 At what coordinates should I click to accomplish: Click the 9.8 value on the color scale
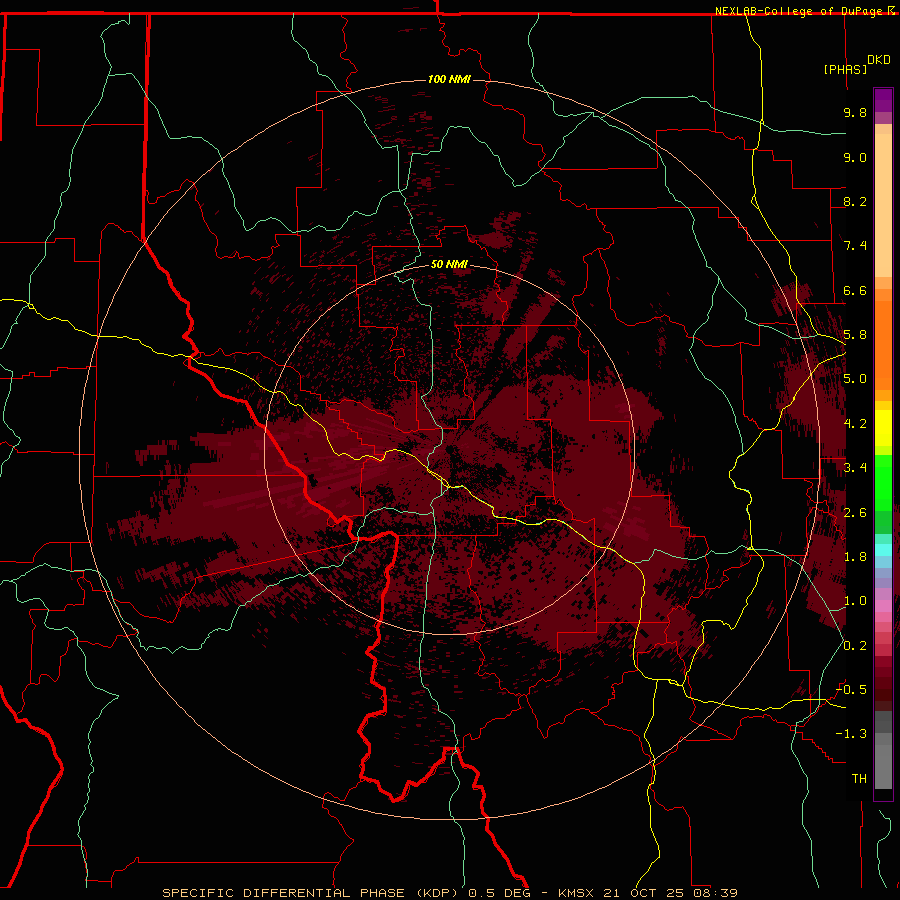855,112
